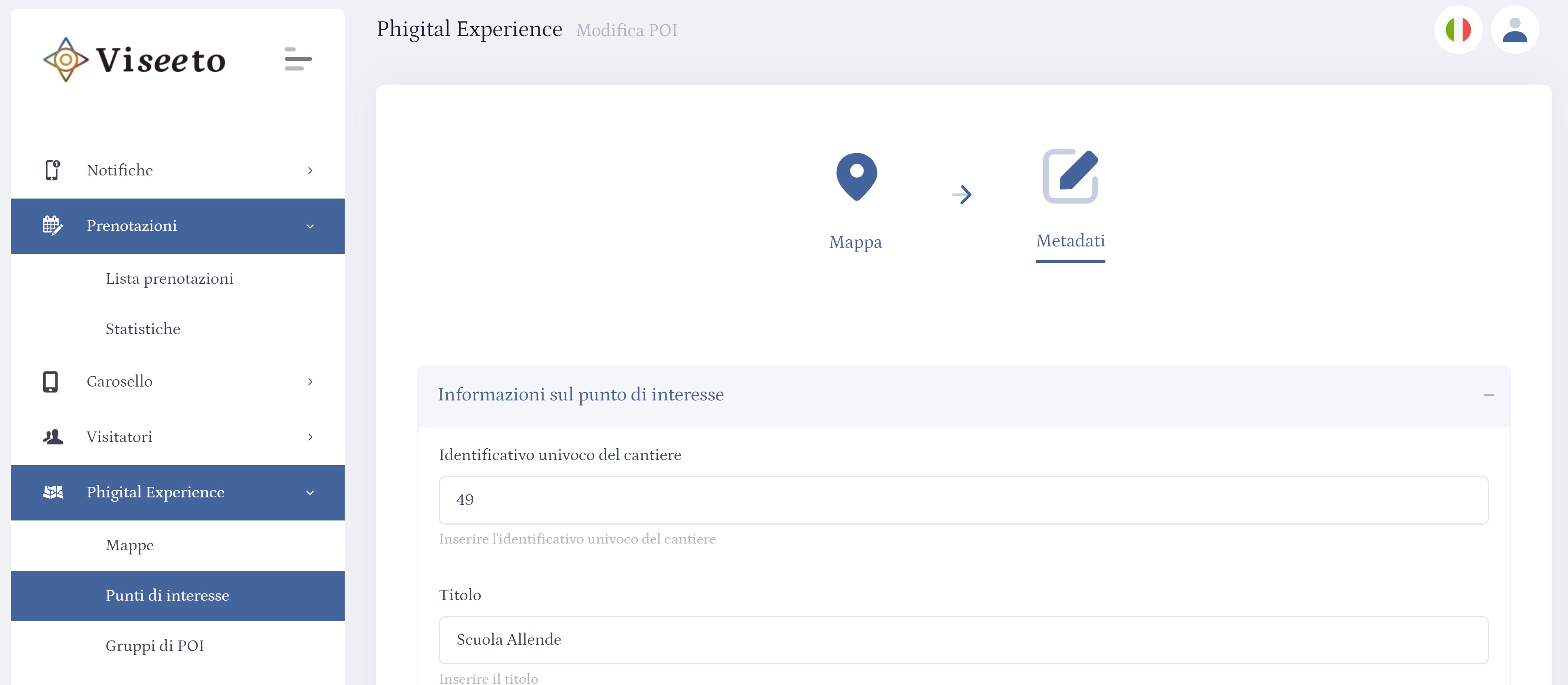
Task: Click the Carosello mobile device icon
Action: click(x=50, y=382)
